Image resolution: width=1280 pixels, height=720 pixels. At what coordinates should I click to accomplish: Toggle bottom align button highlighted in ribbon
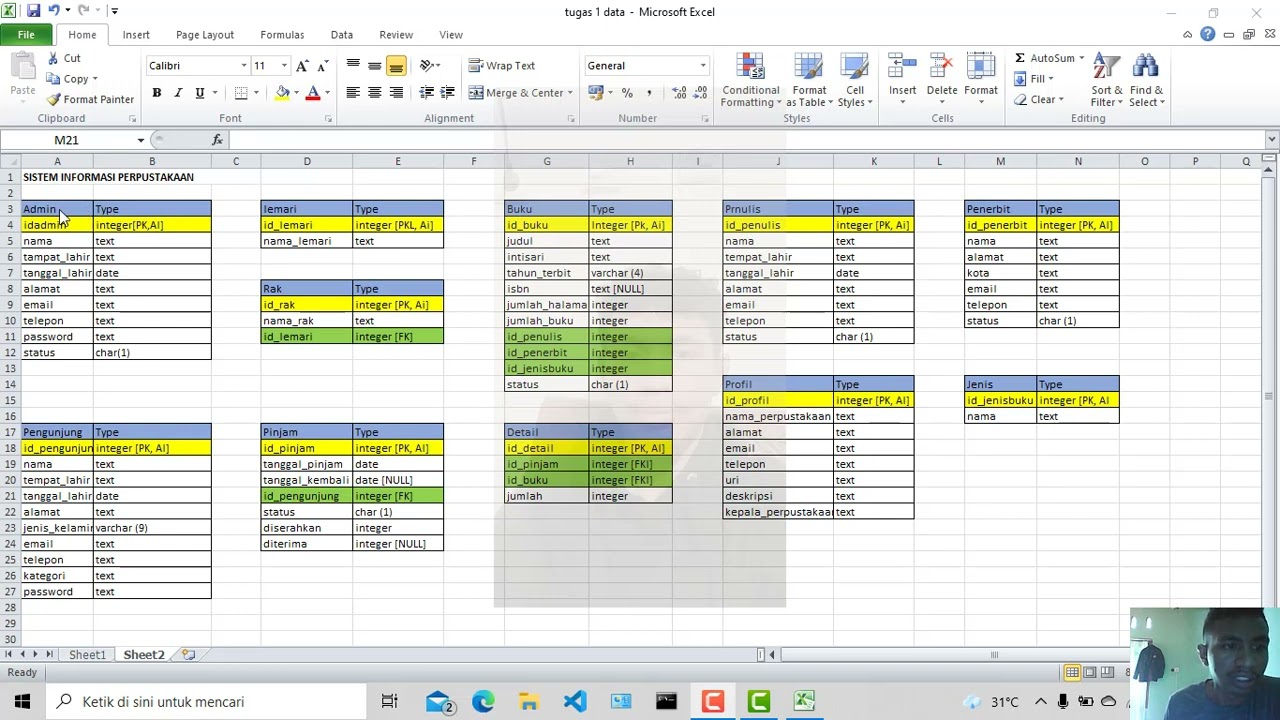[396, 66]
